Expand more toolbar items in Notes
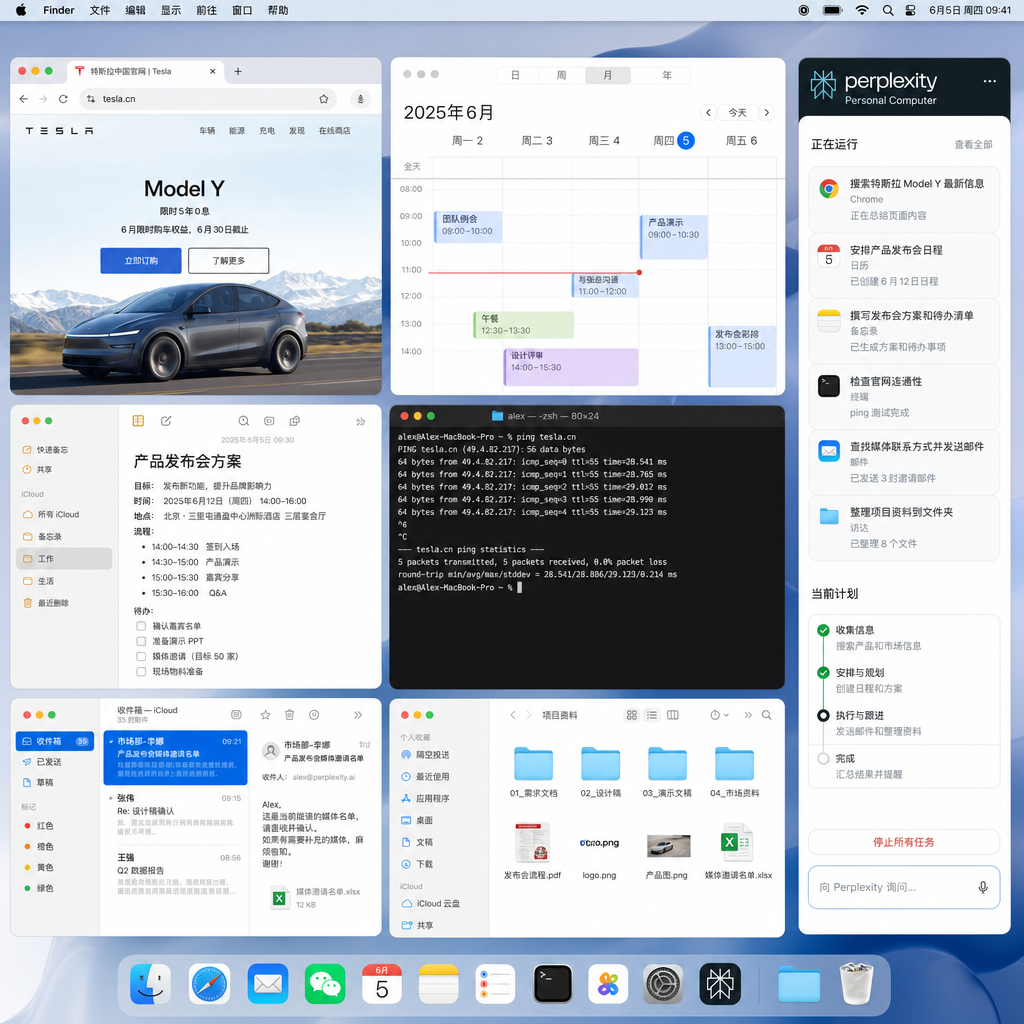This screenshot has height=1024, width=1024. 360,422
